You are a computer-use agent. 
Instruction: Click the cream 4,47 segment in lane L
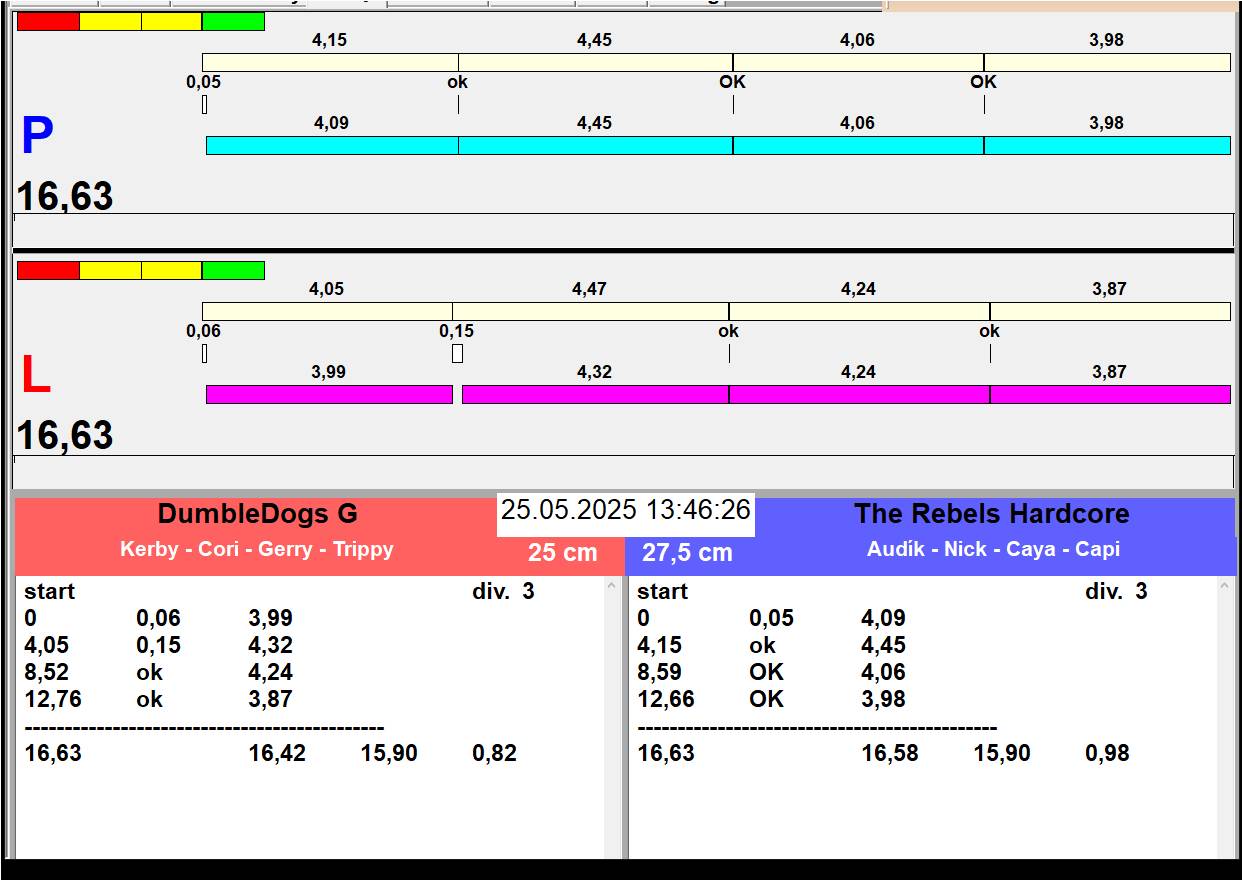pos(590,312)
